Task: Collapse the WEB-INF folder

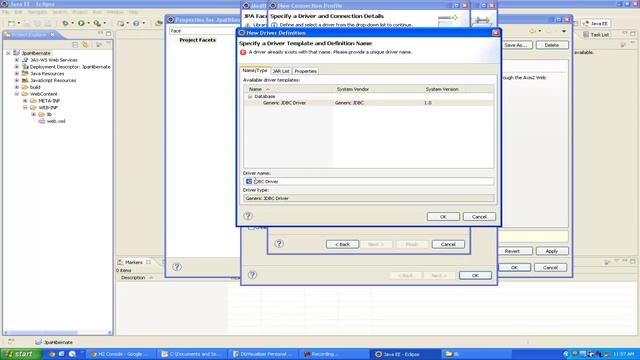Action: (25, 107)
